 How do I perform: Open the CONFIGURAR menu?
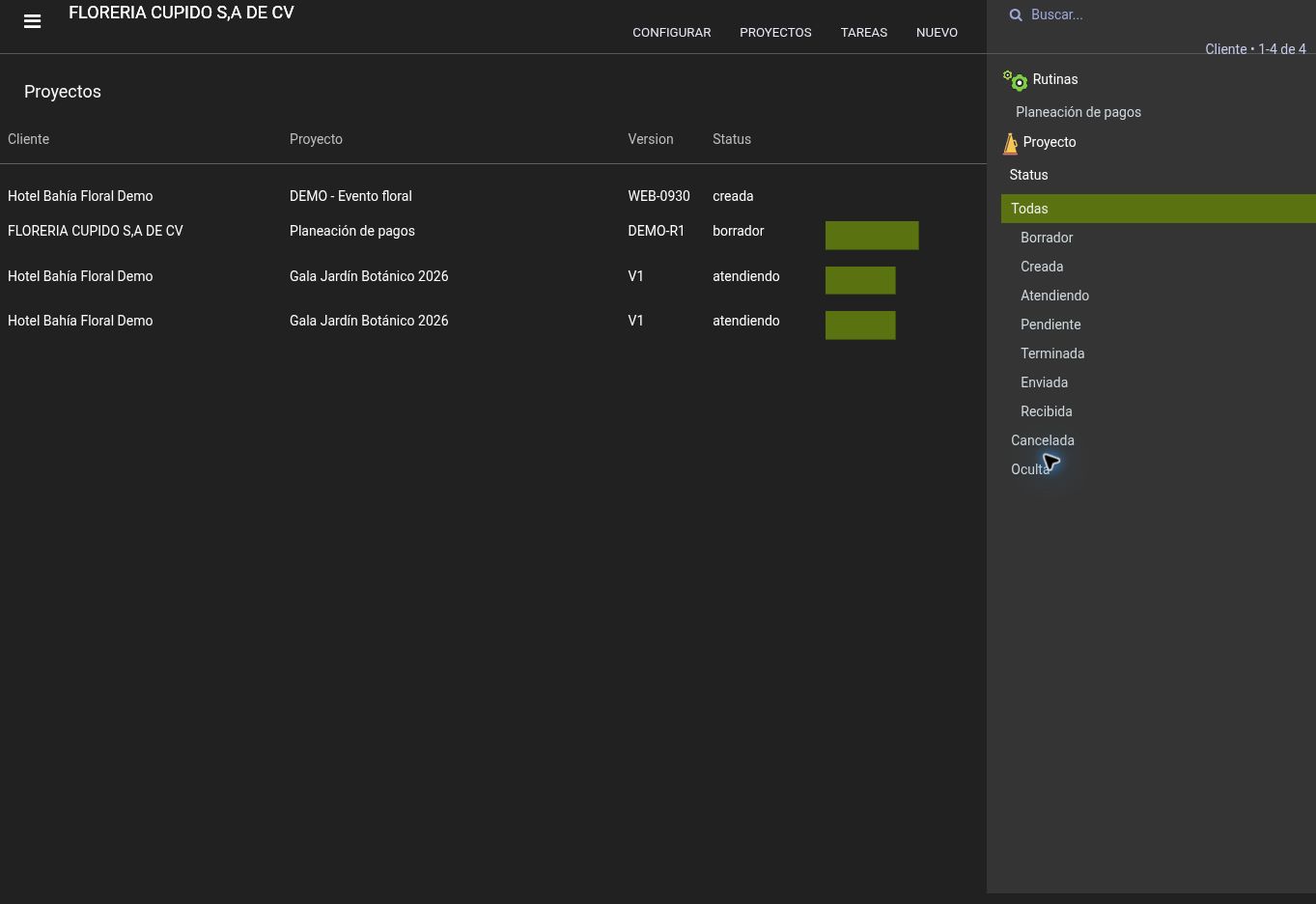[x=672, y=32]
